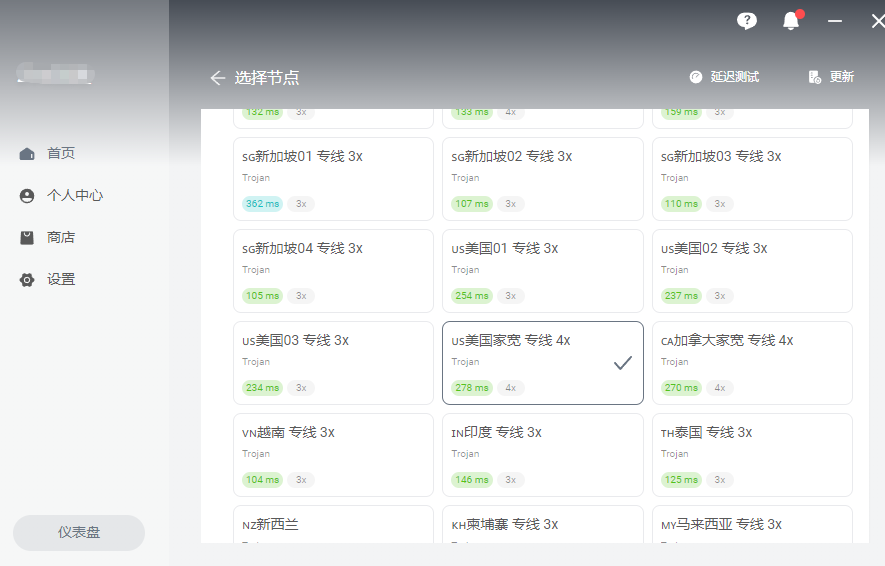Run the 延迟测试 latency test

point(725,77)
